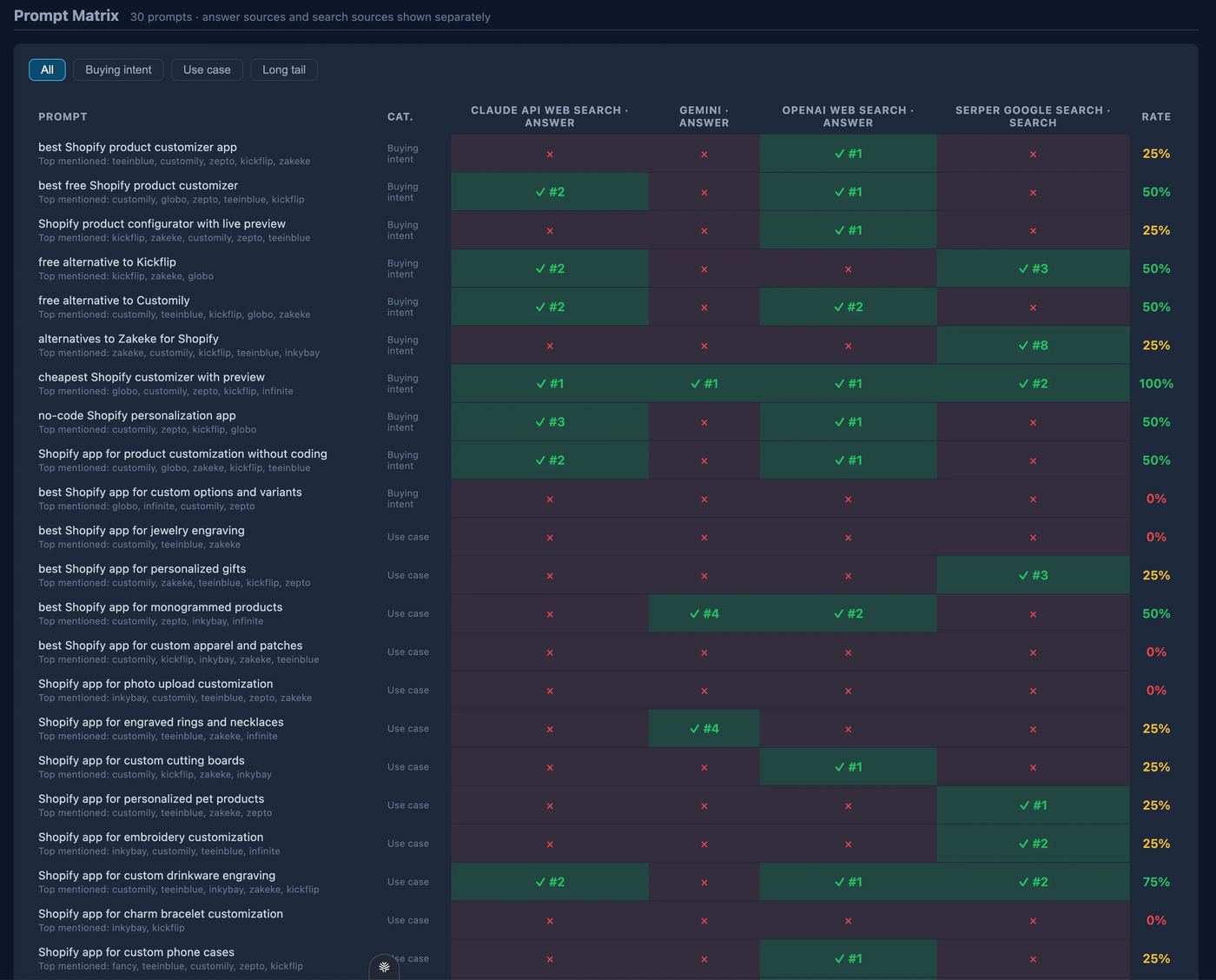
Task: Show only Long tail prompts
Action: point(284,70)
